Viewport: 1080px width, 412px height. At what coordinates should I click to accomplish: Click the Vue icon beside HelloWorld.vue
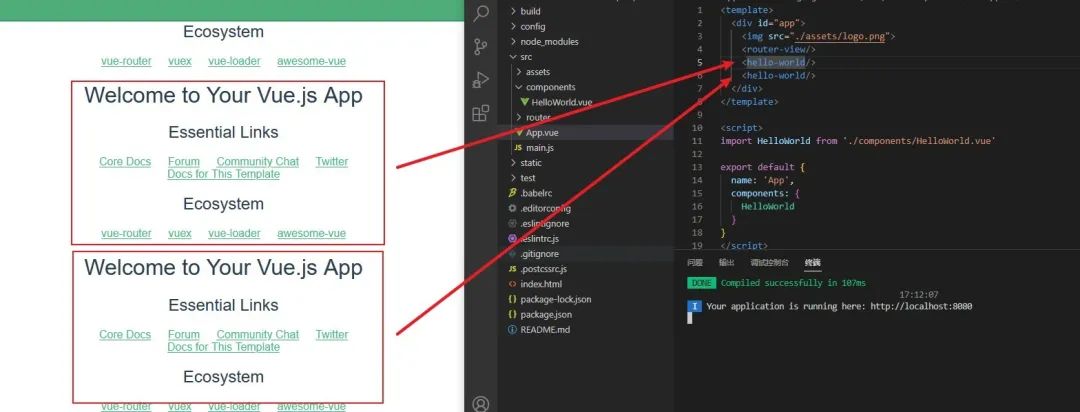pyautogui.click(x=525, y=102)
